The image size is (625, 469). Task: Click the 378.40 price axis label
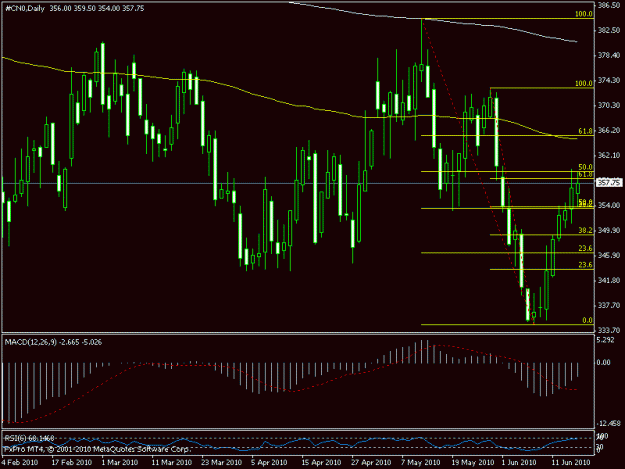(x=609, y=55)
